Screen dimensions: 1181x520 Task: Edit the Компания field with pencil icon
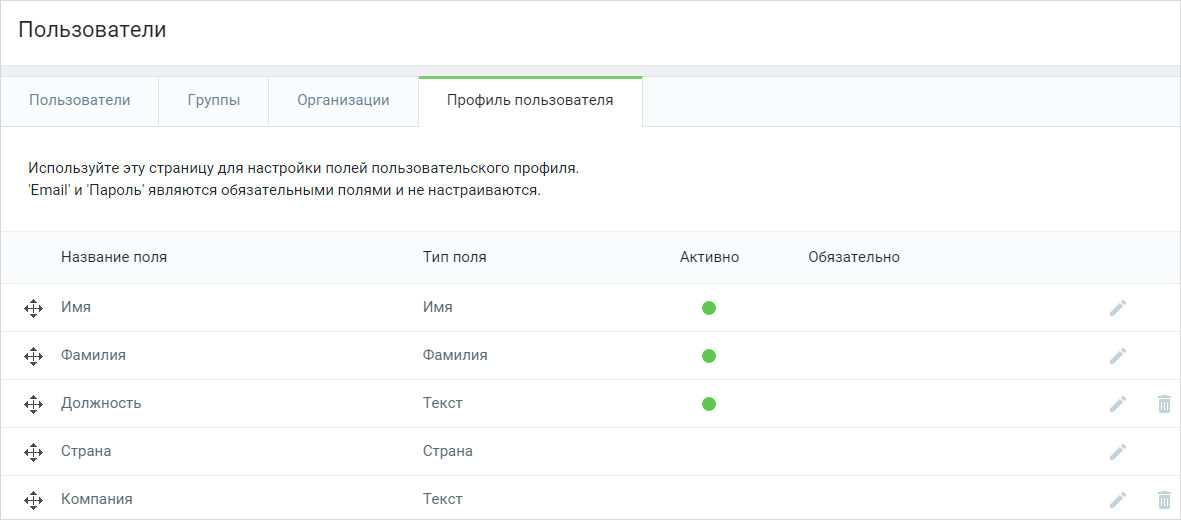1118,499
